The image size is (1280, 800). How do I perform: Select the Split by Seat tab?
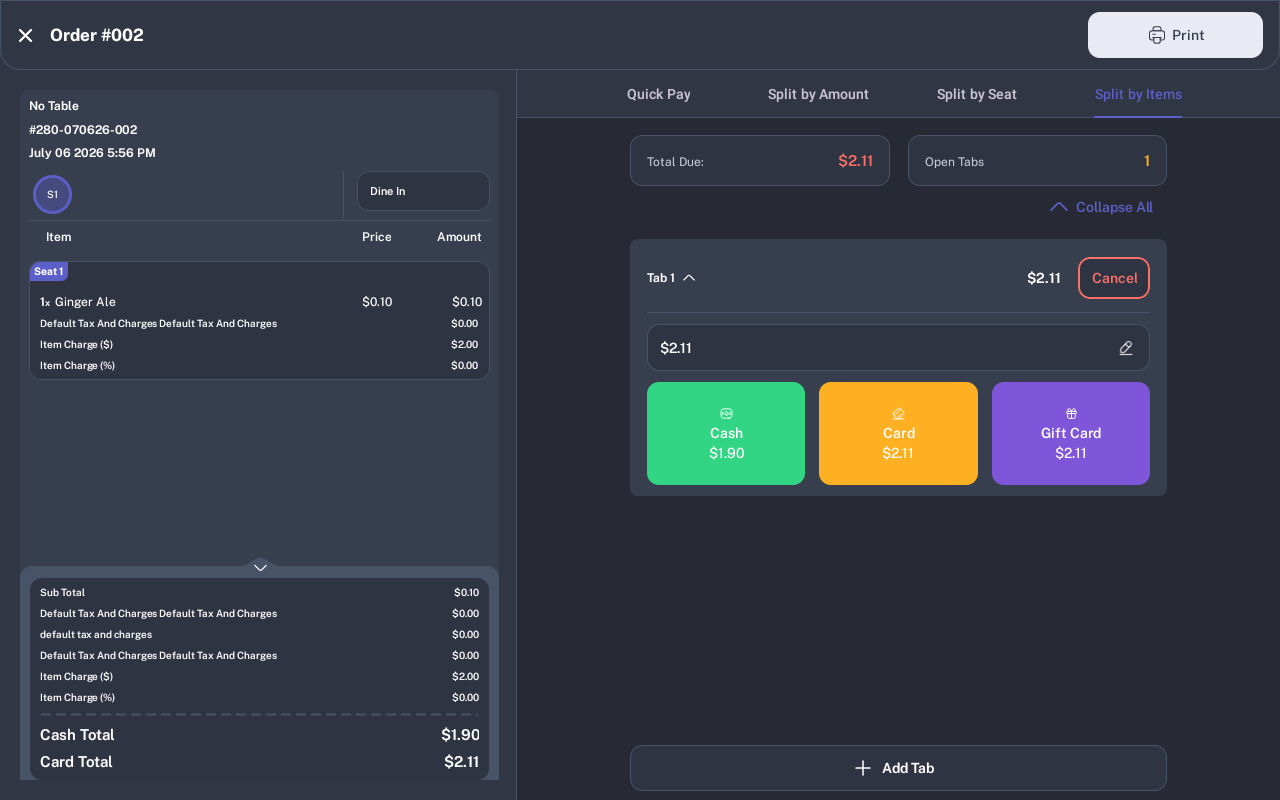click(x=977, y=94)
